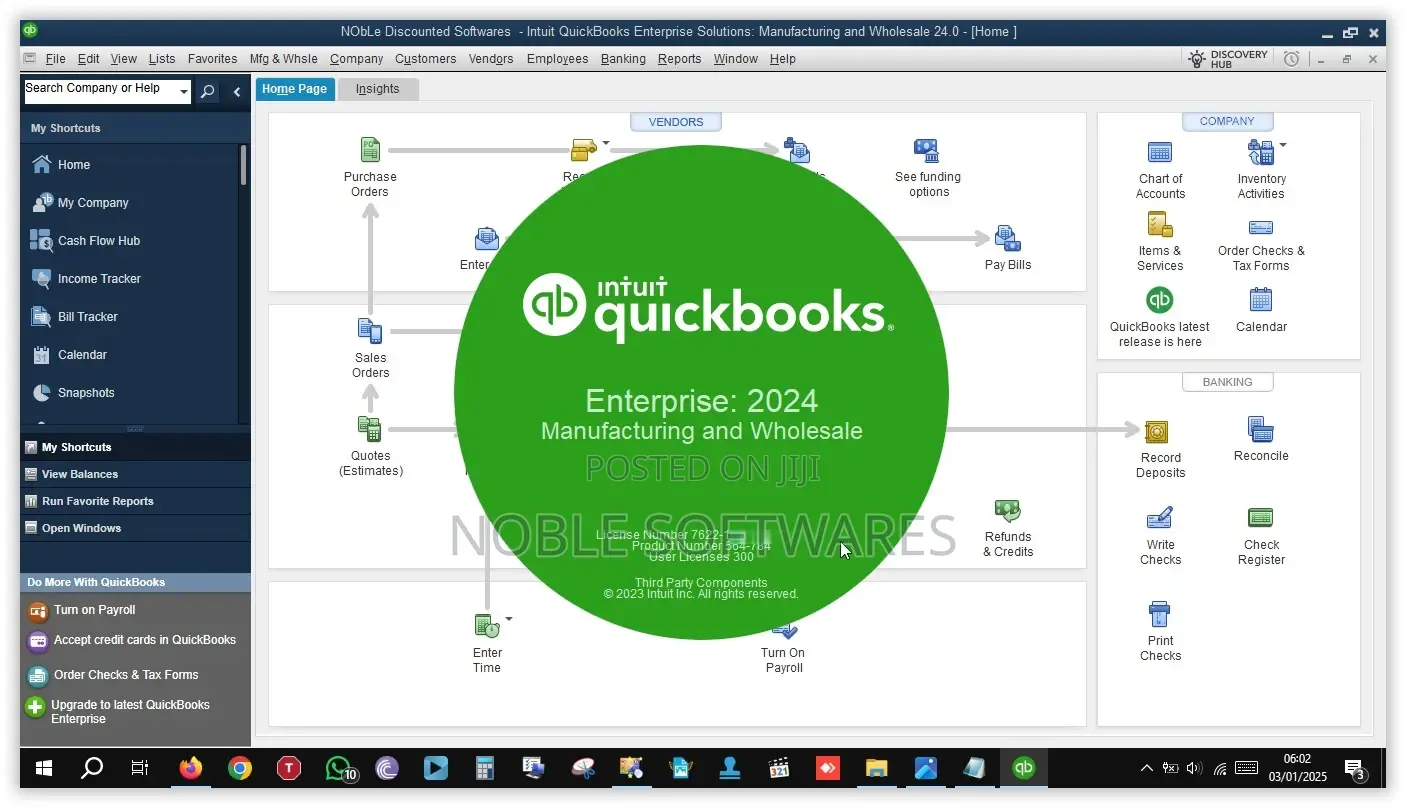
Task: Click the My Shortcuts sidebar section button
Action: pyautogui.click(x=136, y=447)
